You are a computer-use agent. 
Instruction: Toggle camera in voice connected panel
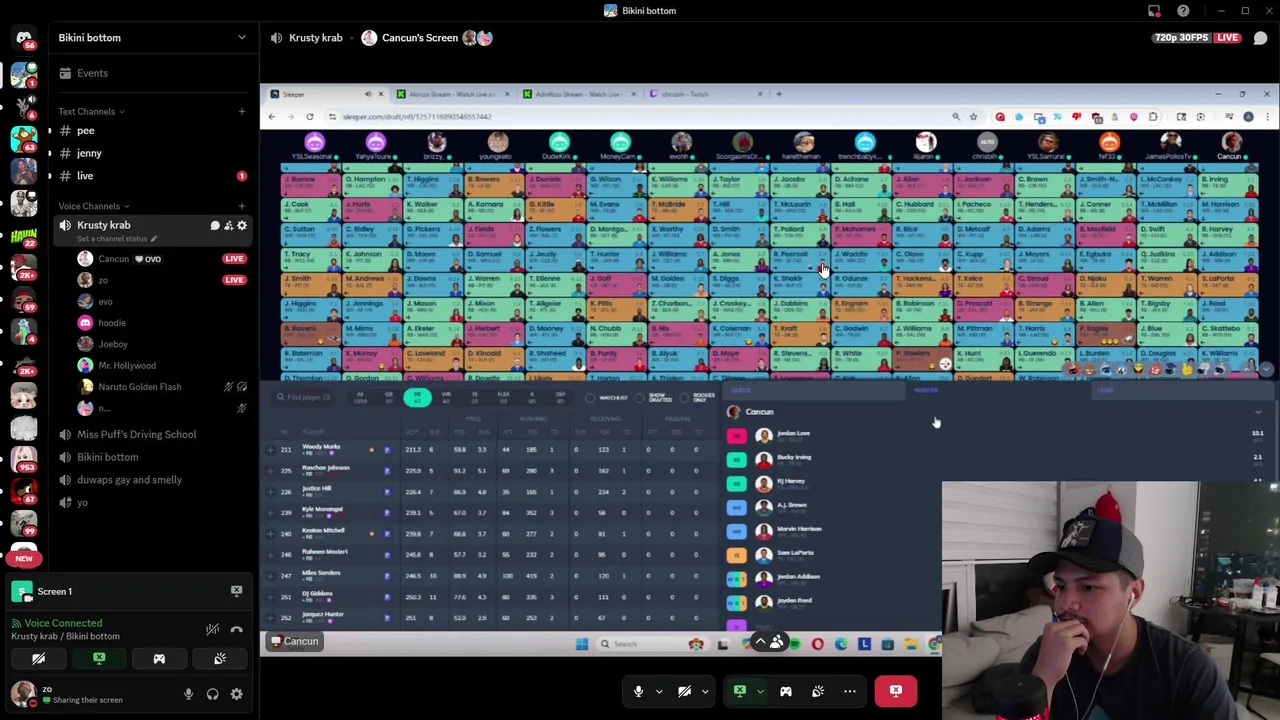[x=38, y=659]
